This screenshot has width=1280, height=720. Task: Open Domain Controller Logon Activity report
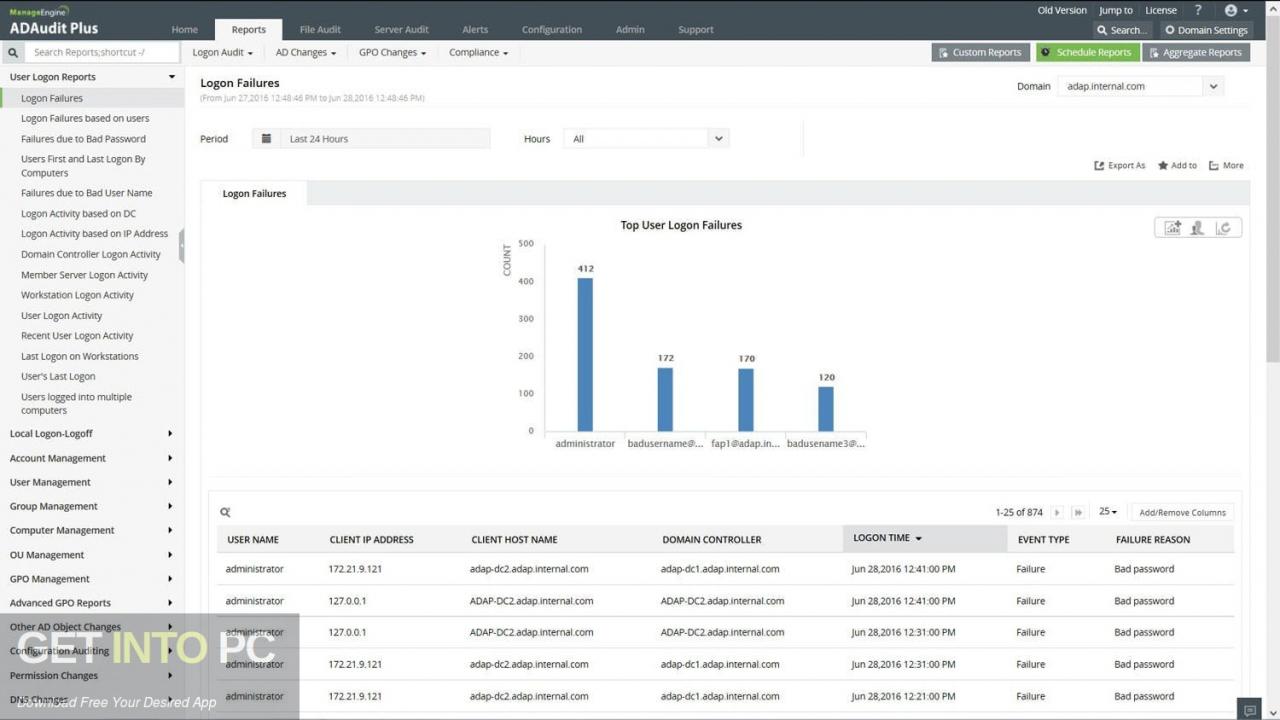tap(91, 255)
